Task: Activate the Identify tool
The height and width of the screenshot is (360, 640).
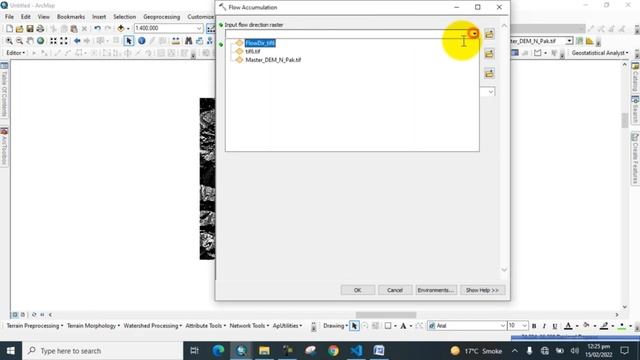Action: click(142, 41)
